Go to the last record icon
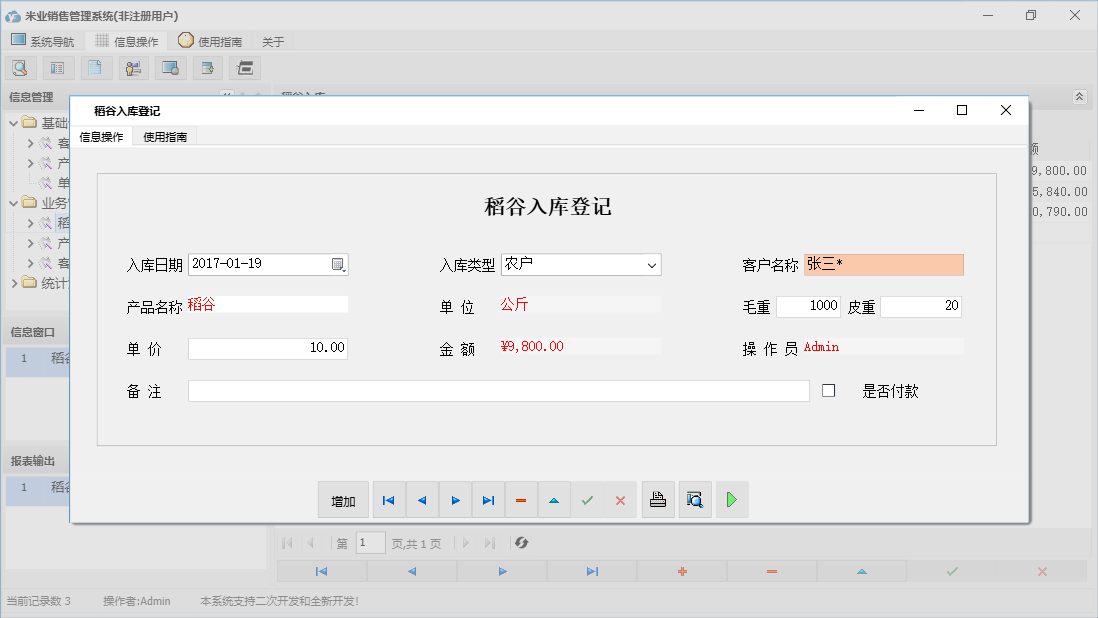 (488, 499)
